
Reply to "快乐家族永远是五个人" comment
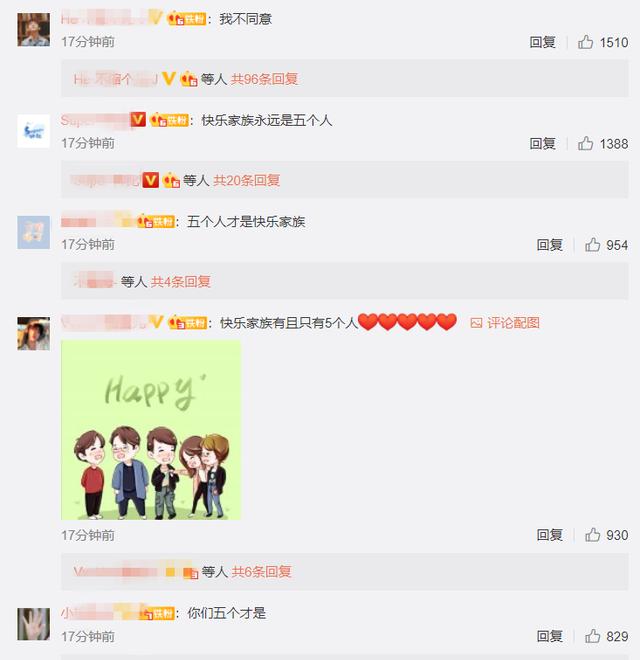[x=542, y=144]
